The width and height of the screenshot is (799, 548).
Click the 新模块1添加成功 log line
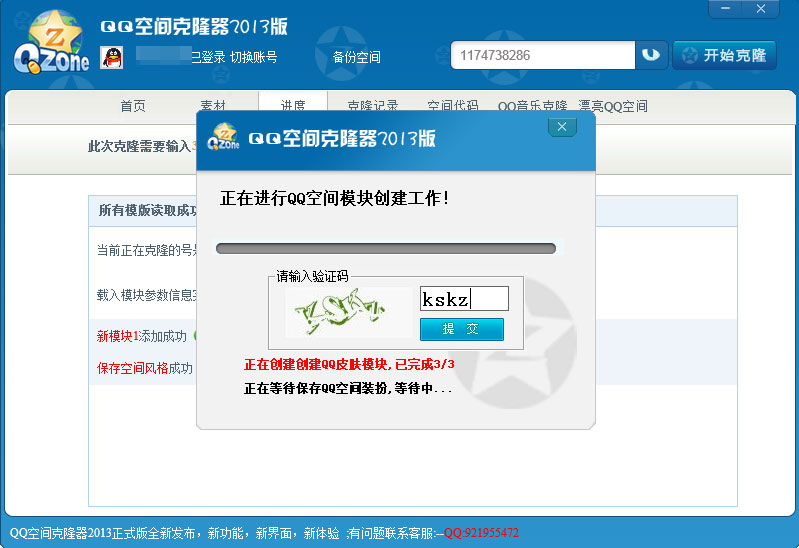142,336
